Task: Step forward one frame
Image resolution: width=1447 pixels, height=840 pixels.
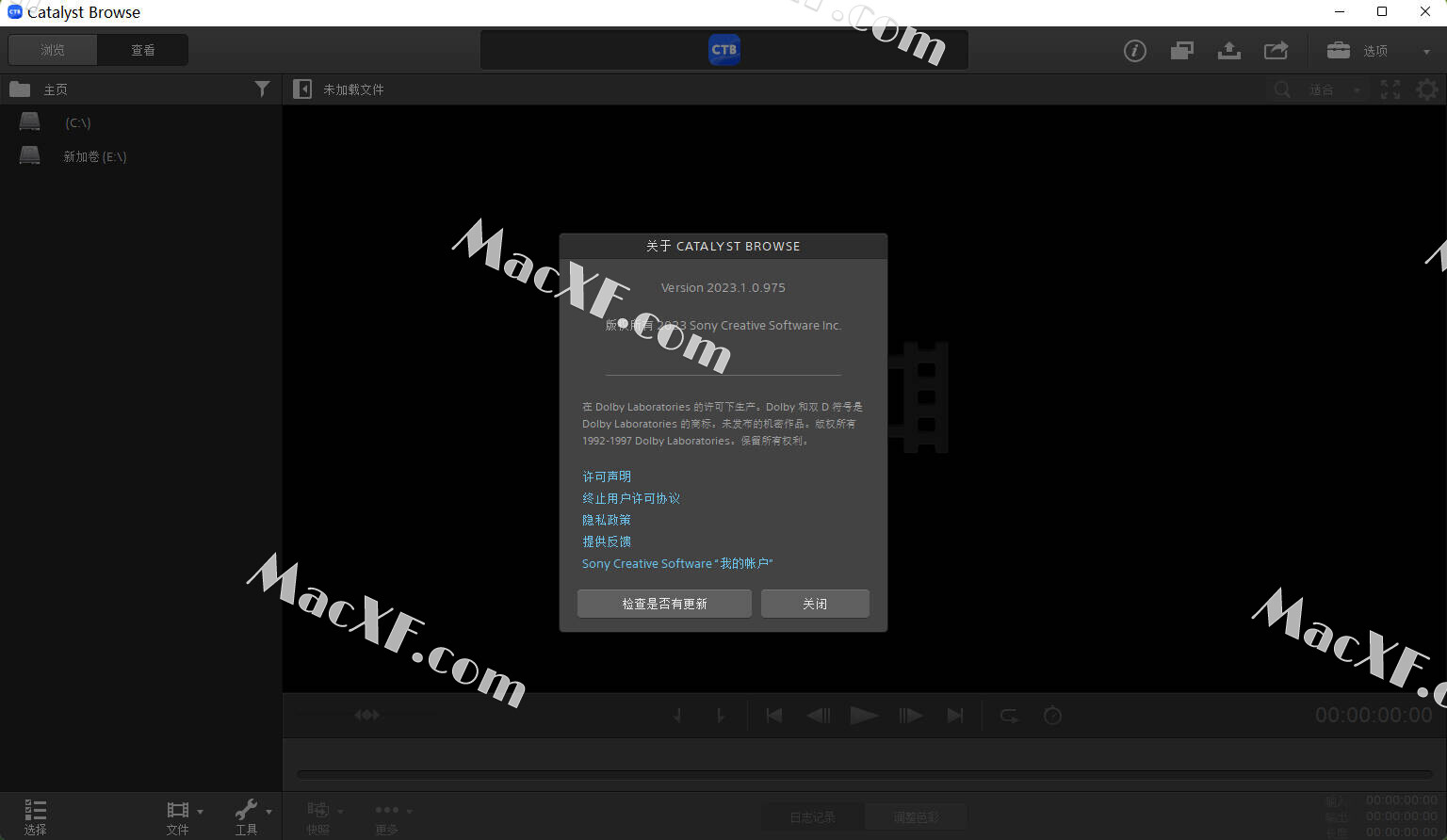Action: pos(910,716)
